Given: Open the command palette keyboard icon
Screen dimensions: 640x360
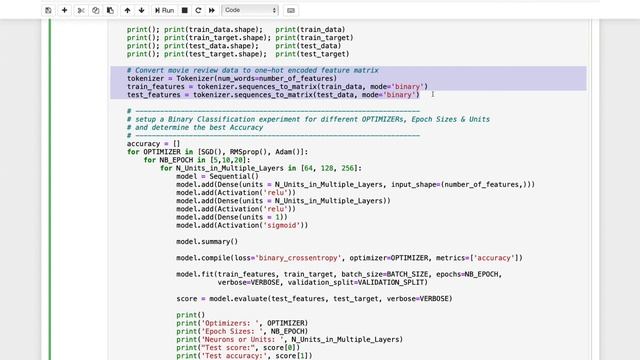Looking at the screenshot, I should tap(291, 10).
